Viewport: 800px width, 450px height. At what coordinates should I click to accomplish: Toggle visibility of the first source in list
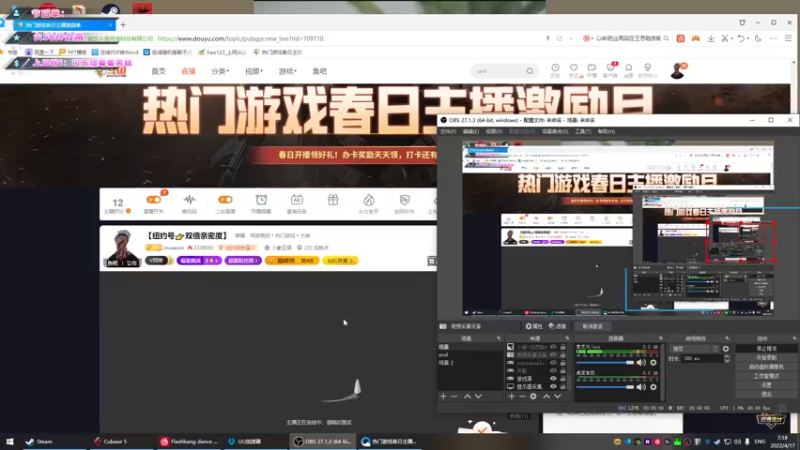(x=553, y=347)
